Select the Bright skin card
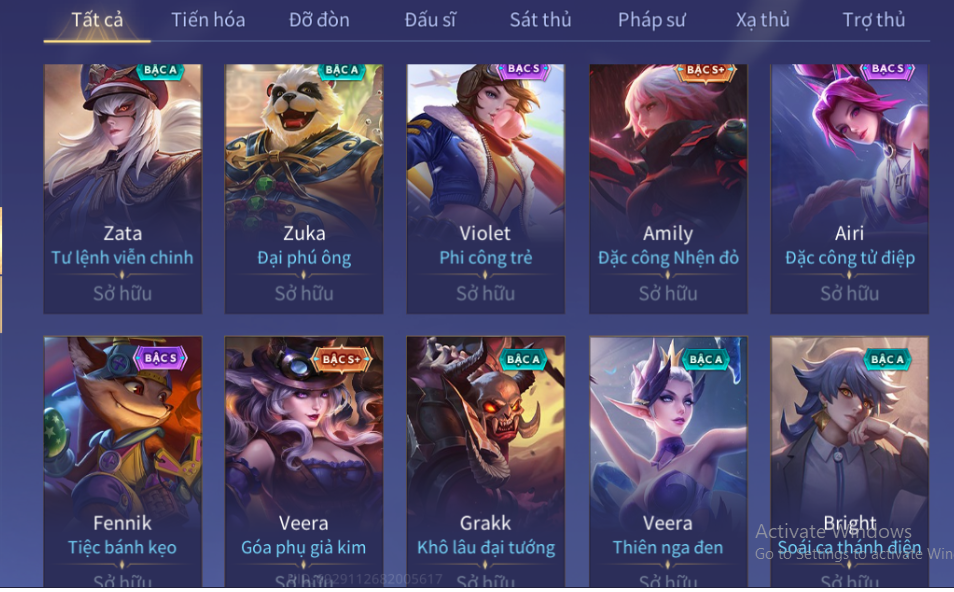This screenshot has height=592, width=954. pyautogui.click(x=849, y=462)
